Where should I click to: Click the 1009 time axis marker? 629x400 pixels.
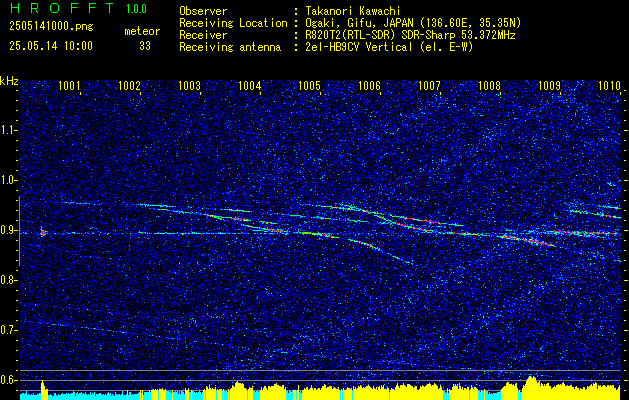click(x=550, y=85)
